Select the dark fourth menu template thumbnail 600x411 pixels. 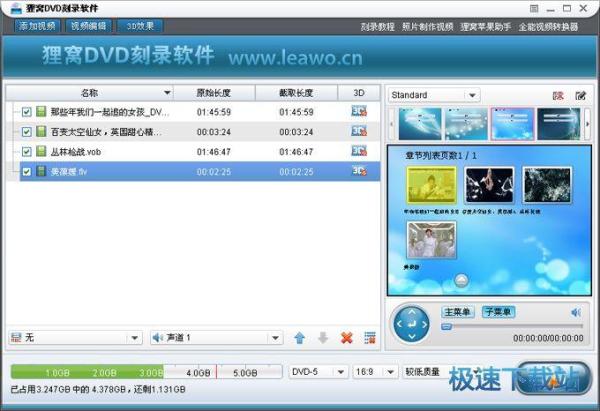pos(559,124)
